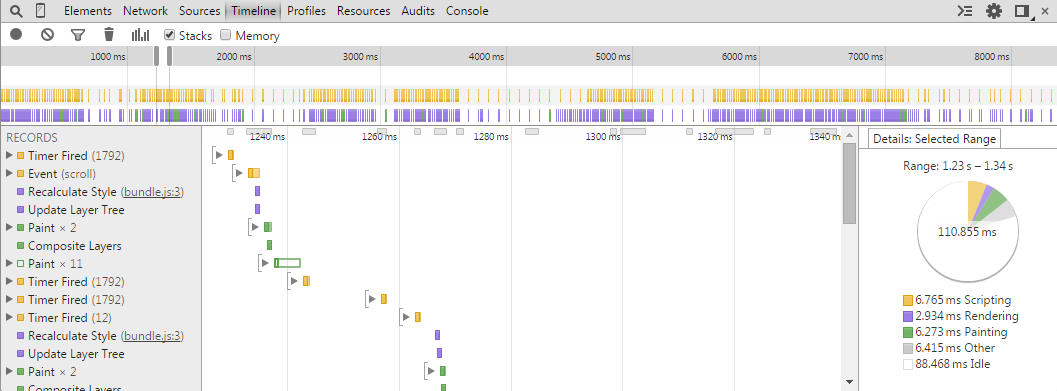The image size is (1057, 391).
Task: Expand the third Timer Fired (1792) record
Action: [x=9, y=299]
